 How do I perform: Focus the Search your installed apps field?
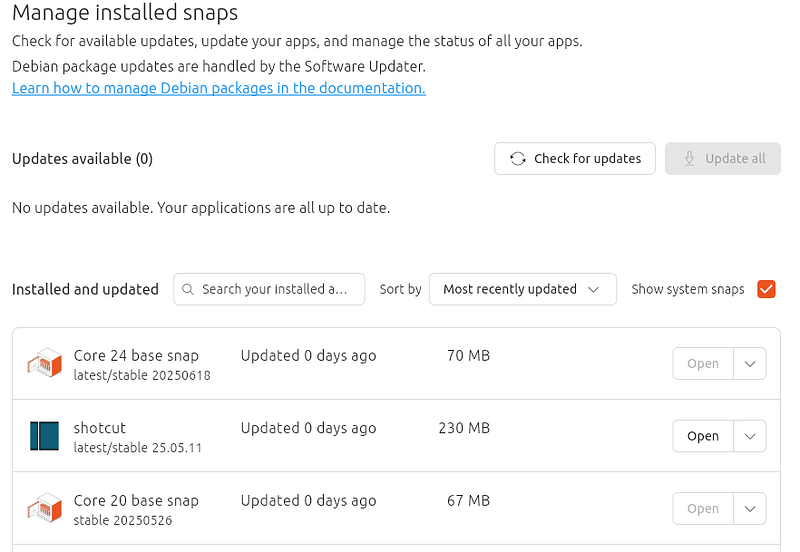tap(275, 289)
